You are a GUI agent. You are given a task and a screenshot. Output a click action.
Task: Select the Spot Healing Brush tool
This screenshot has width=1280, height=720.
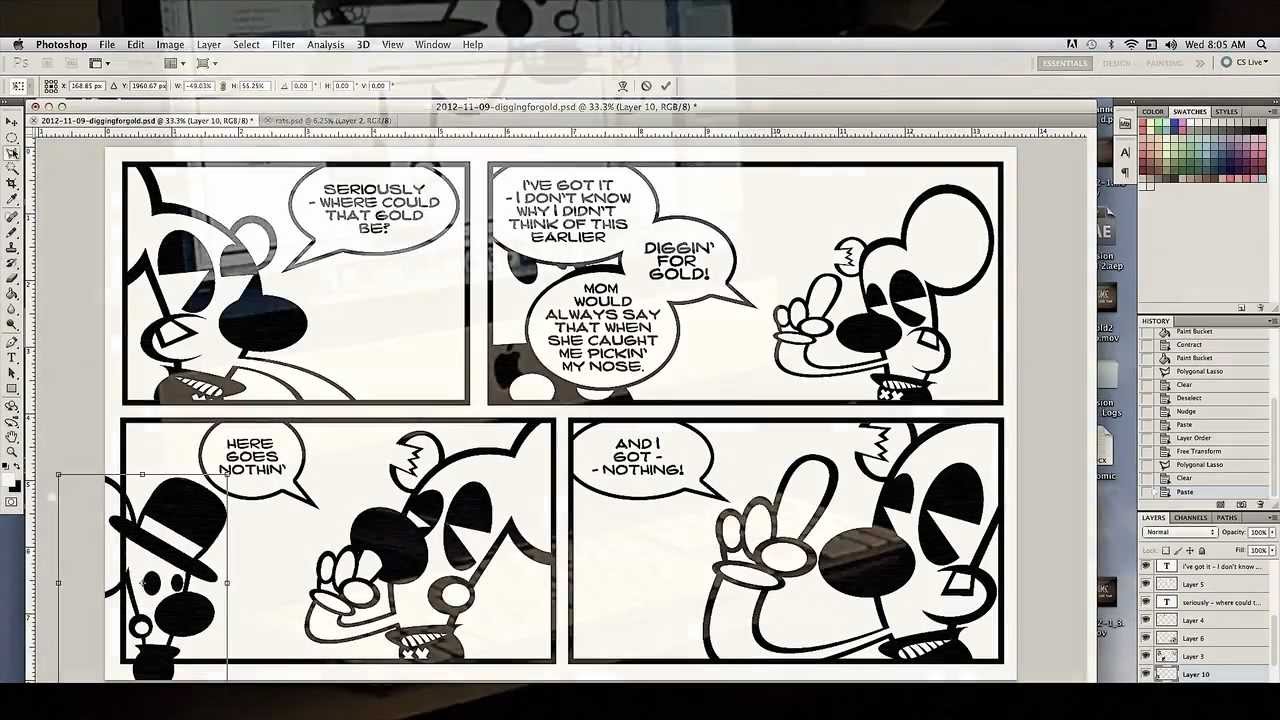[11, 216]
